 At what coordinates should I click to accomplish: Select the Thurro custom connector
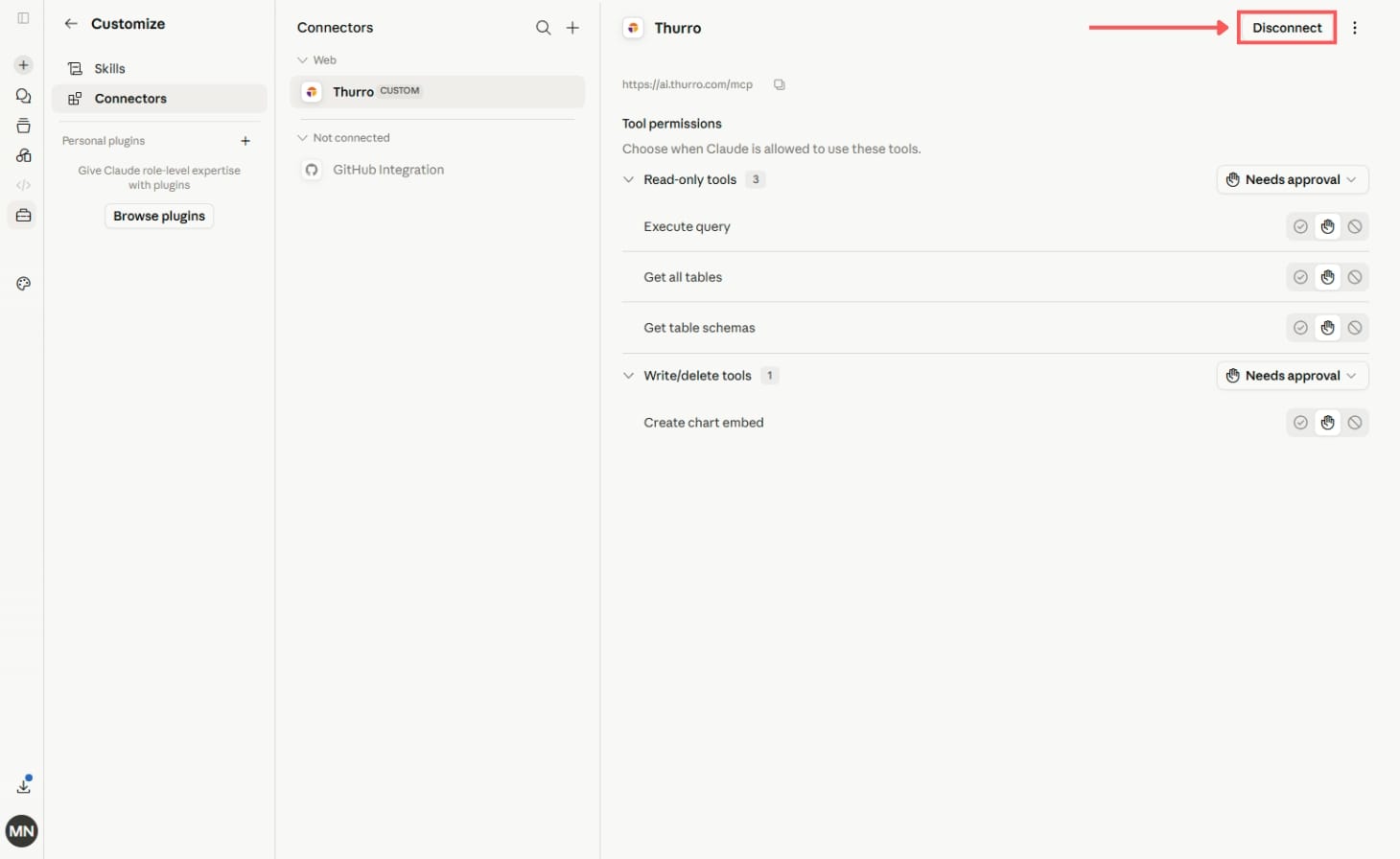coord(437,92)
